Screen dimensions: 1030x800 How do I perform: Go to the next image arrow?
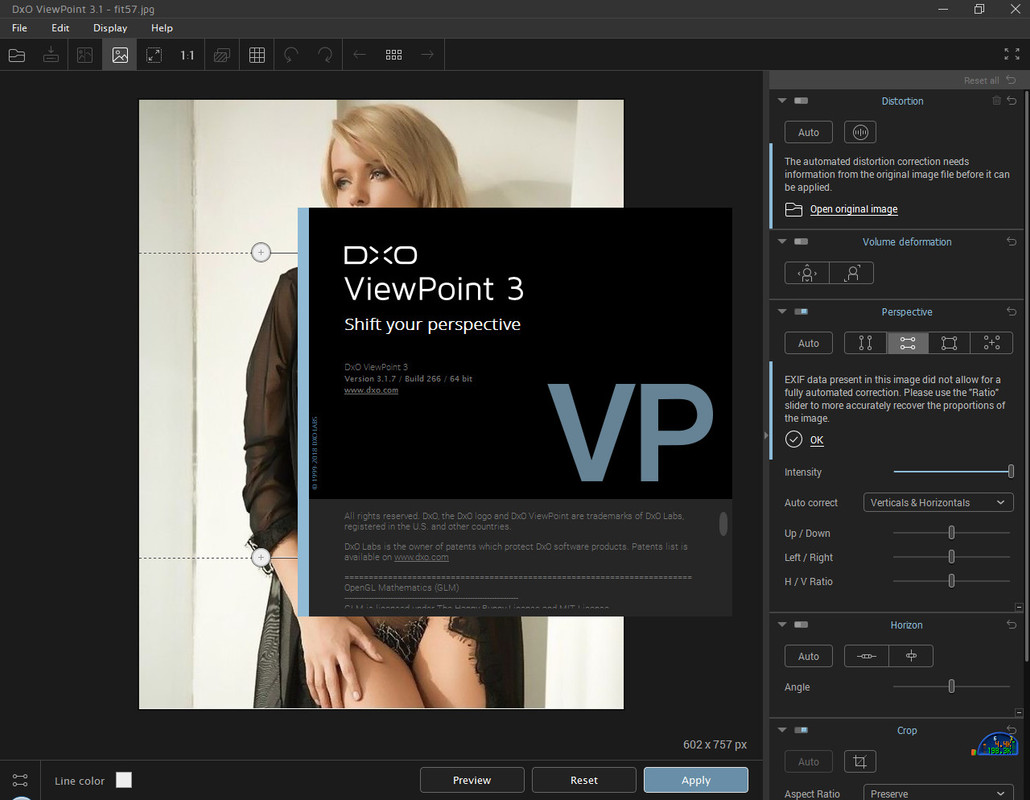[x=428, y=55]
